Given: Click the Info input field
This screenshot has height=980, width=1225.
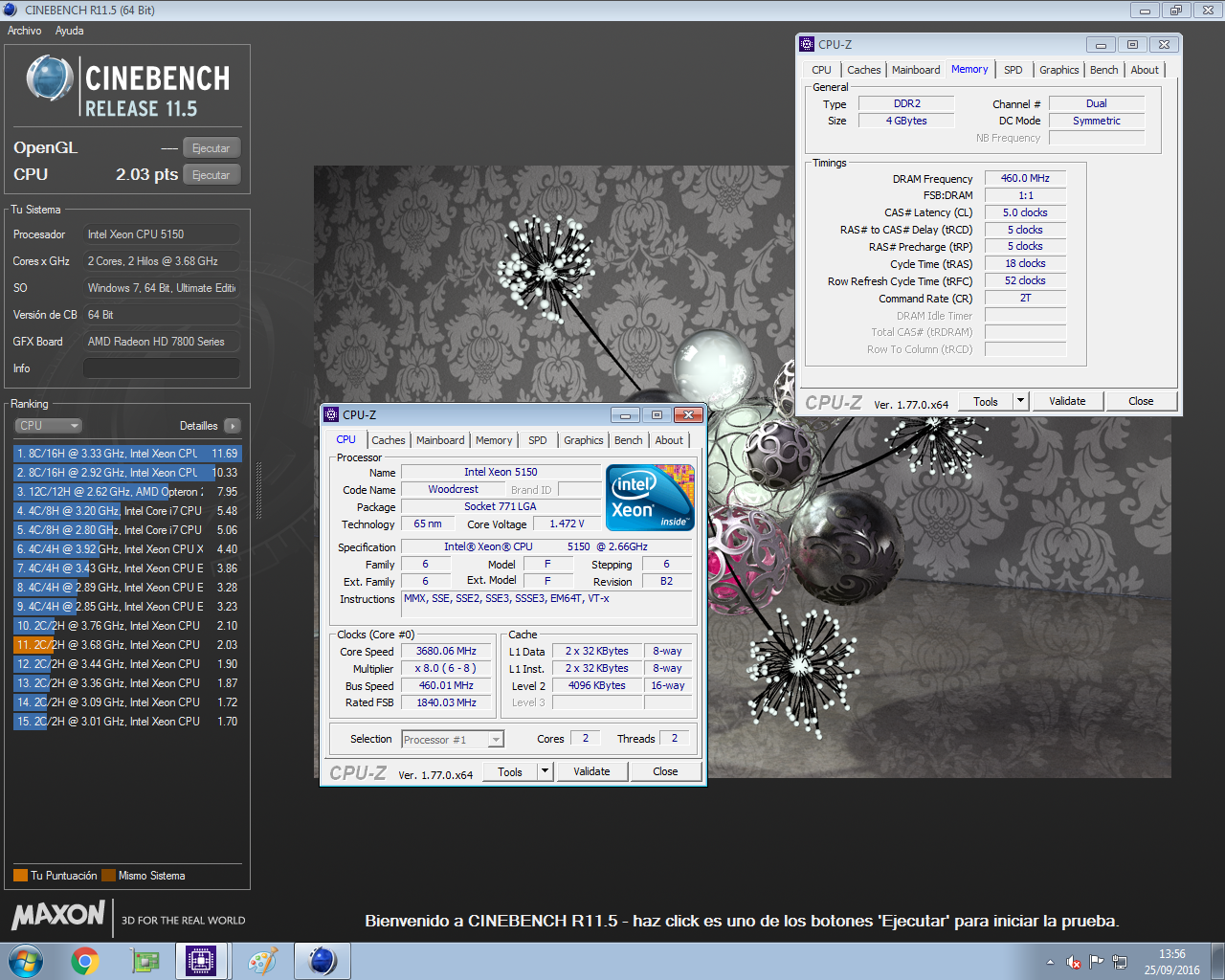Looking at the screenshot, I should tap(161, 368).
